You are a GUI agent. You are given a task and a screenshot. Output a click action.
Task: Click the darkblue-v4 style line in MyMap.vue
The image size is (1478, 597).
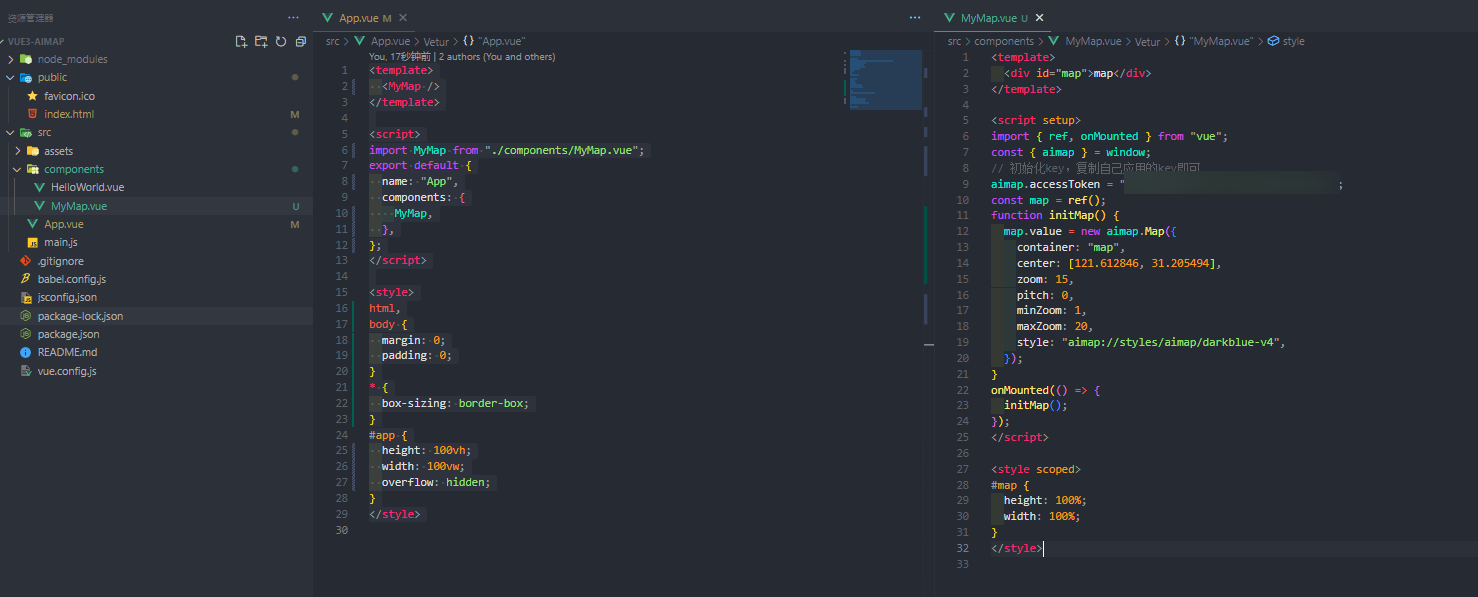coord(1151,341)
